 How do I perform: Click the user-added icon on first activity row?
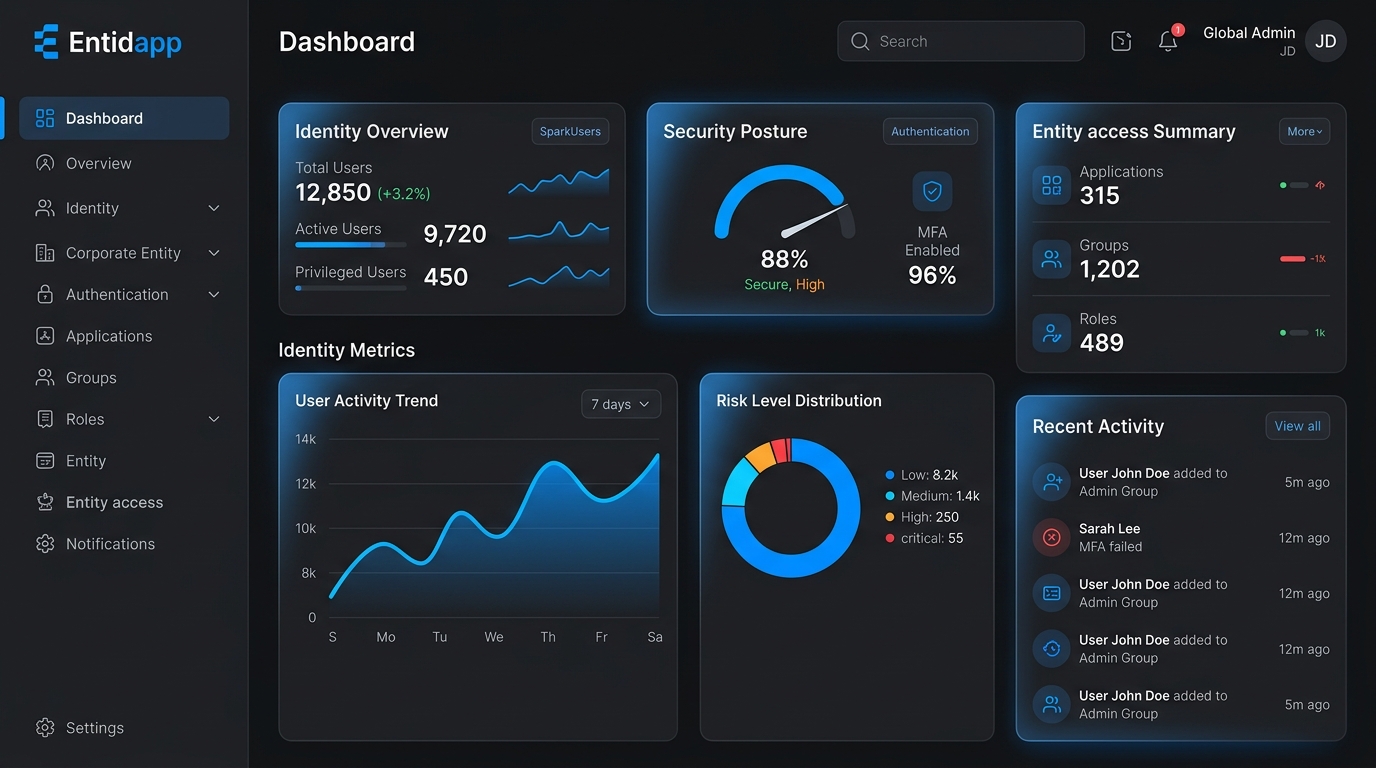[x=1052, y=482]
